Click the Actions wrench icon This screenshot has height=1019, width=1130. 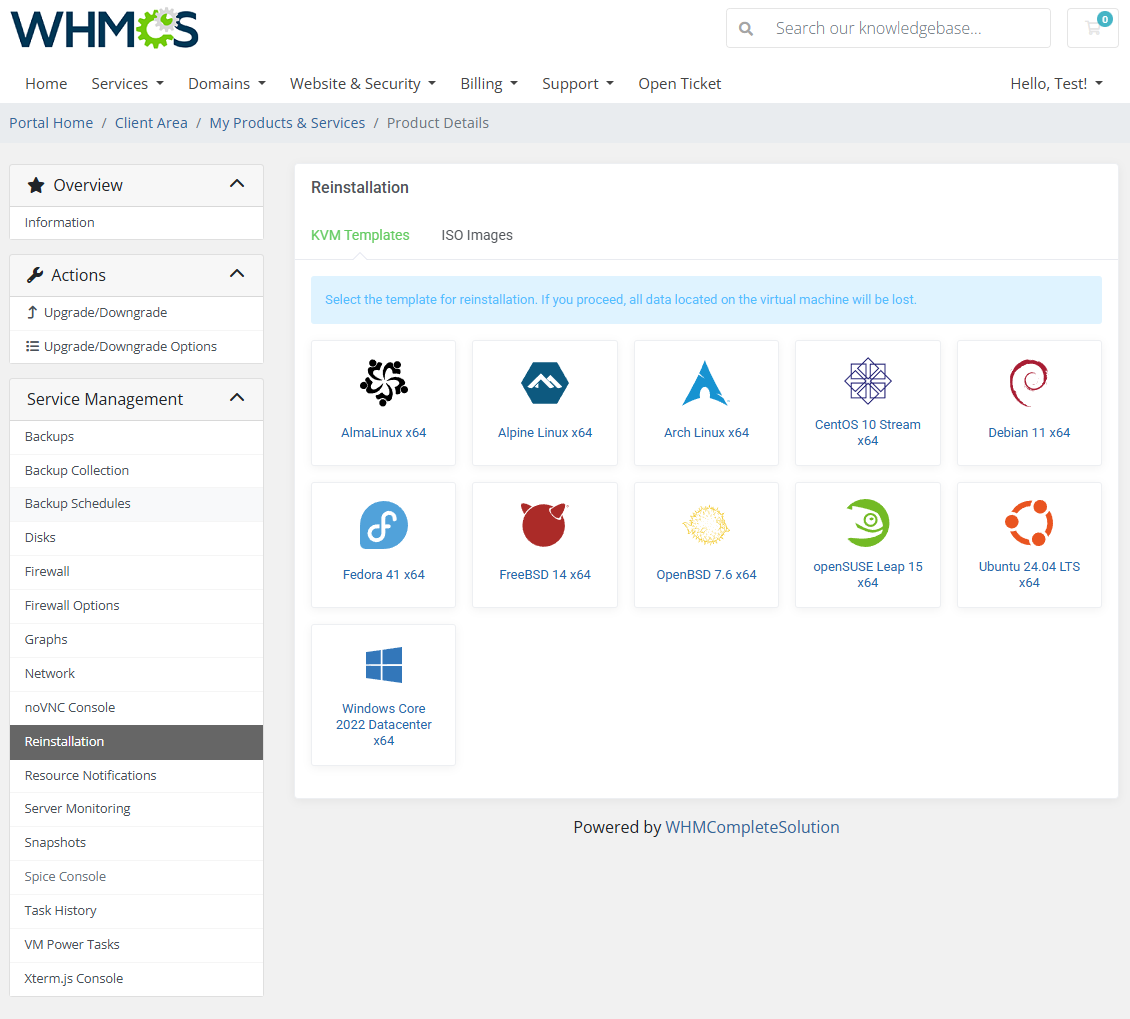[x=35, y=275]
